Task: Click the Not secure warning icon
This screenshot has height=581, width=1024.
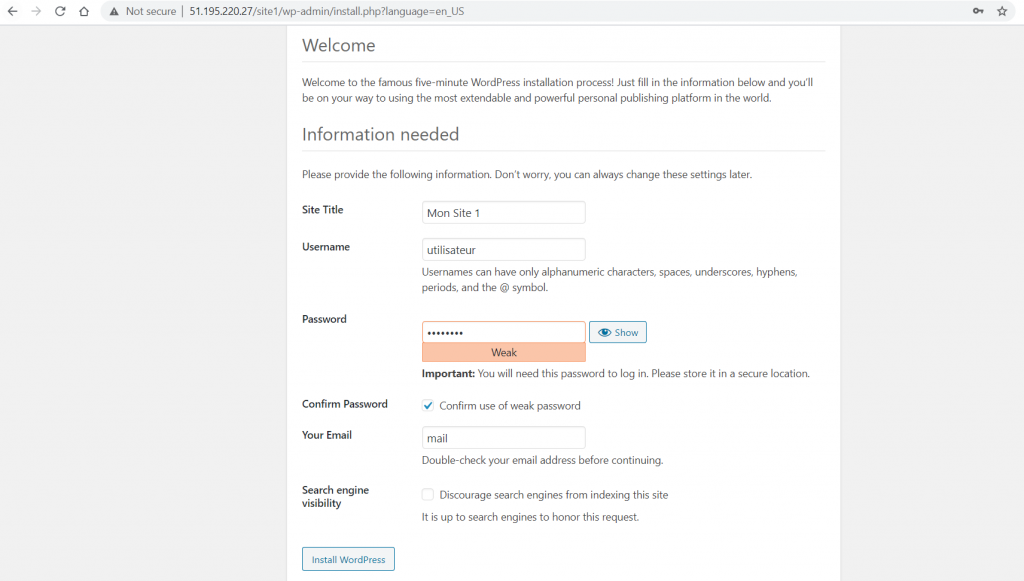Action: pos(114,11)
